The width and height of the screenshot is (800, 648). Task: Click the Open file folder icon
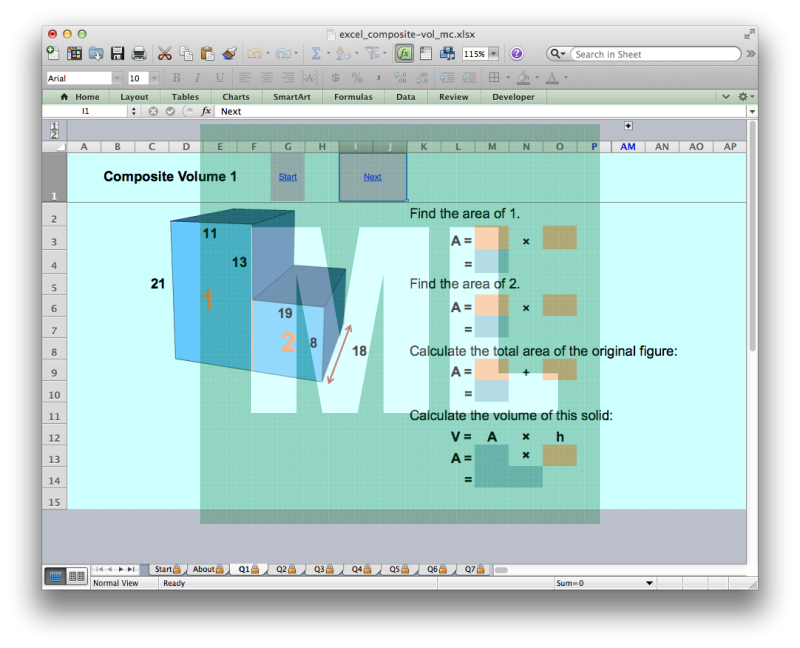97,54
